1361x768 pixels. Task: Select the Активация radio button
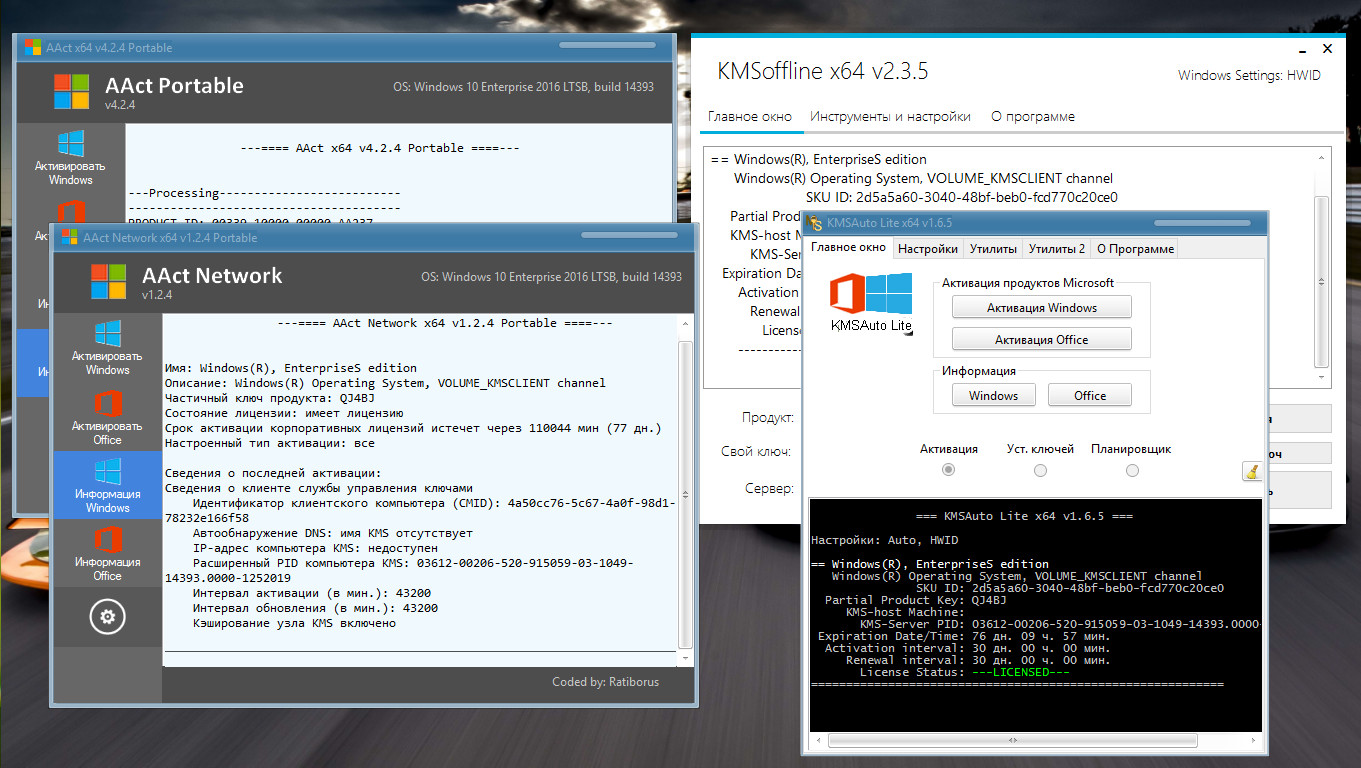click(949, 470)
